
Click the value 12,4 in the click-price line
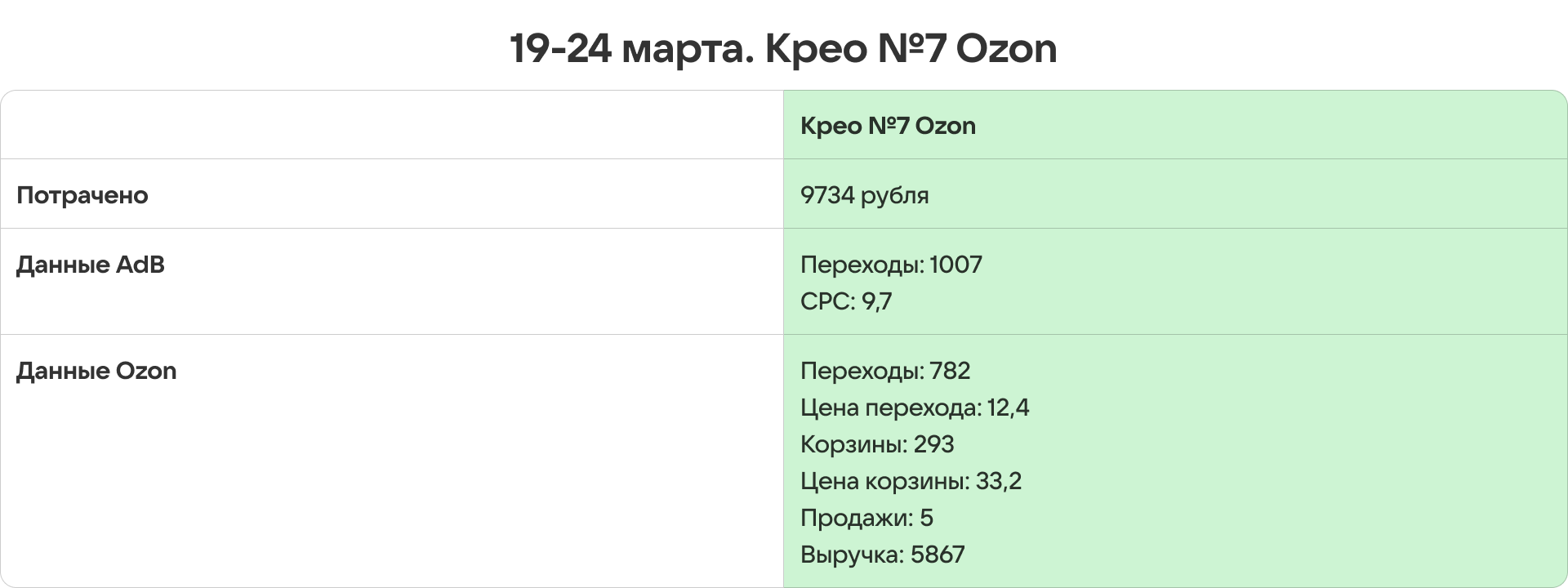[1009, 408]
